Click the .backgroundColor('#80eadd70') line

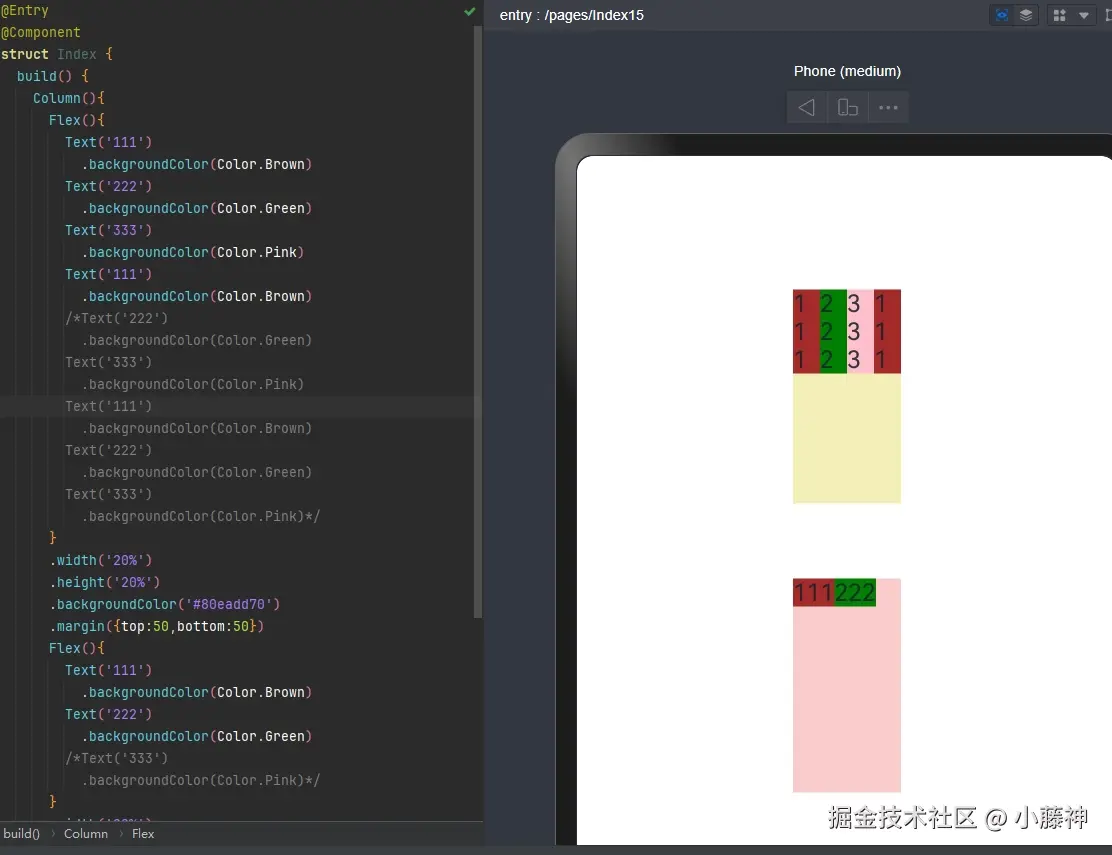[x=165, y=604]
